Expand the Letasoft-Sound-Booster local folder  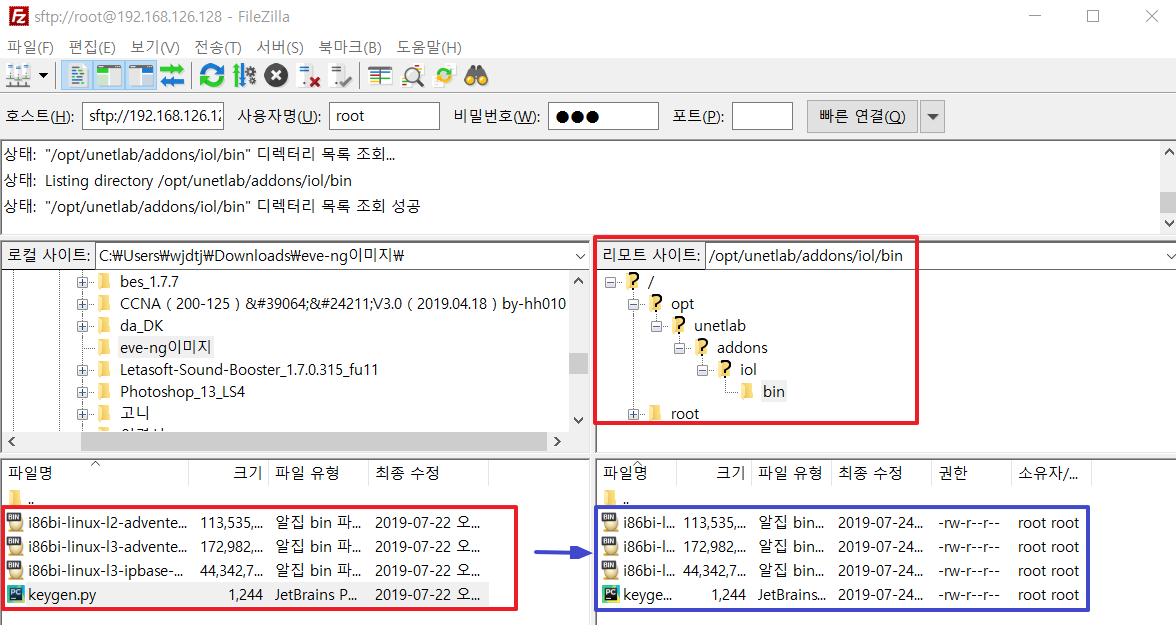point(82,370)
